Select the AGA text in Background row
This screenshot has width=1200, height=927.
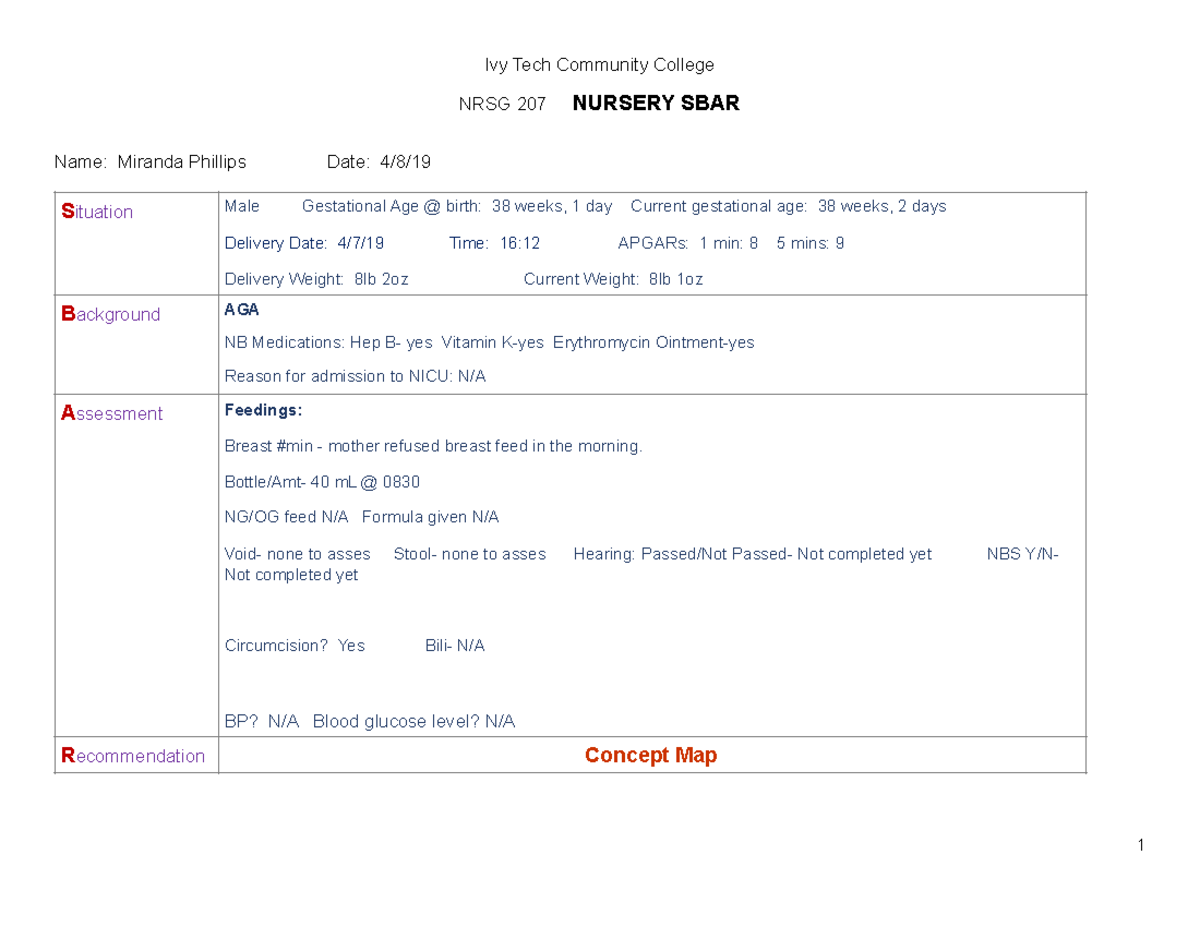pyautogui.click(x=240, y=310)
